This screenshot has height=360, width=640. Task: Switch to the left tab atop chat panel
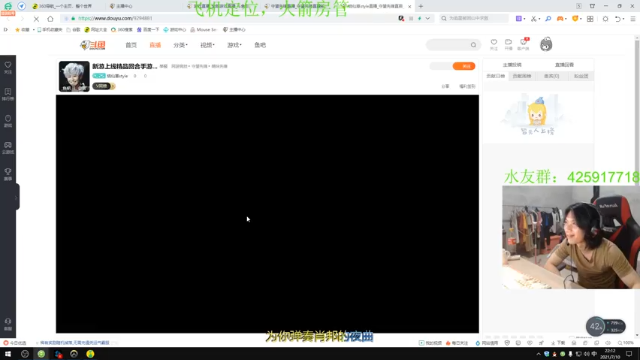tap(512, 65)
